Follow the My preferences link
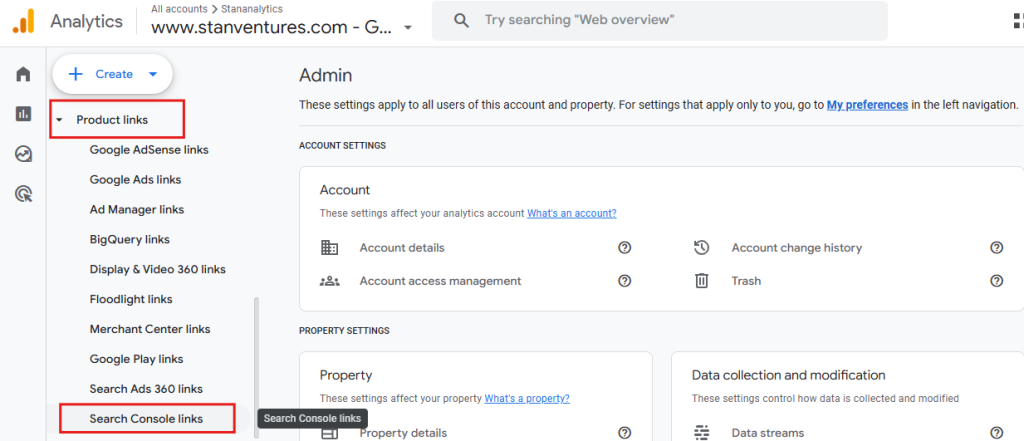 [x=867, y=104]
